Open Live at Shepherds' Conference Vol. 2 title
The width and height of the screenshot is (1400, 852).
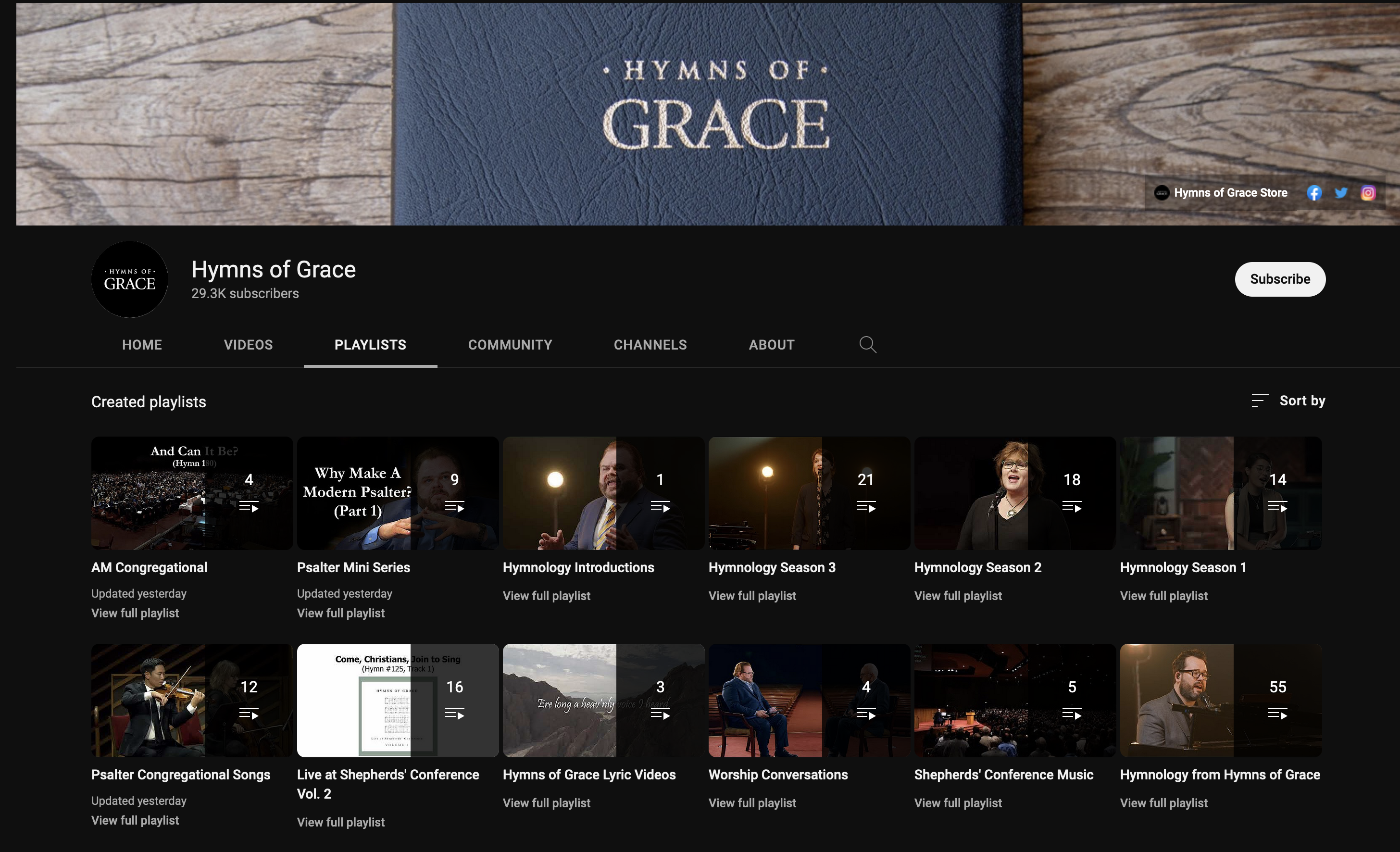pos(388,784)
